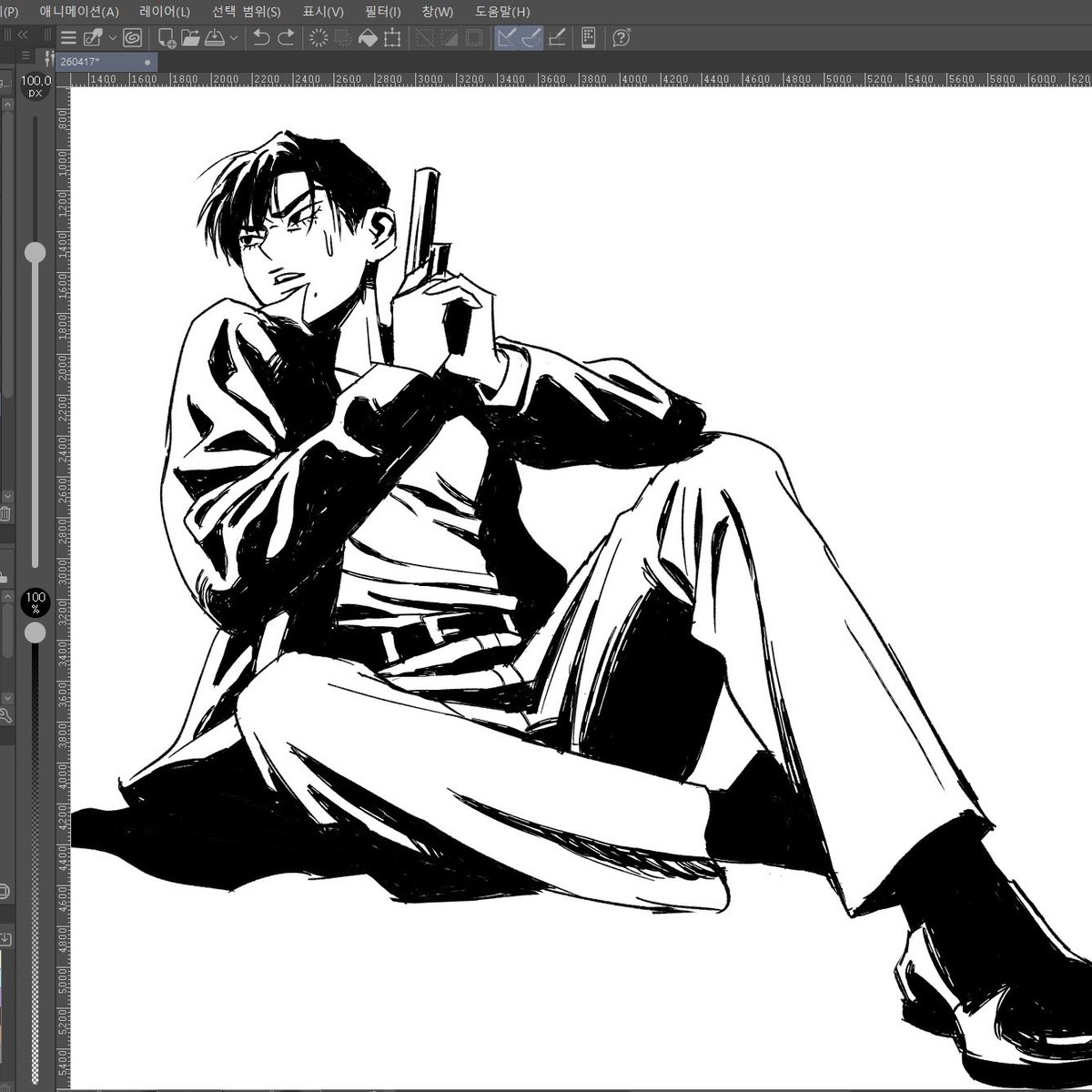Toggle Snap to special ruler
The height and width of the screenshot is (1092, 1092).
531,38
